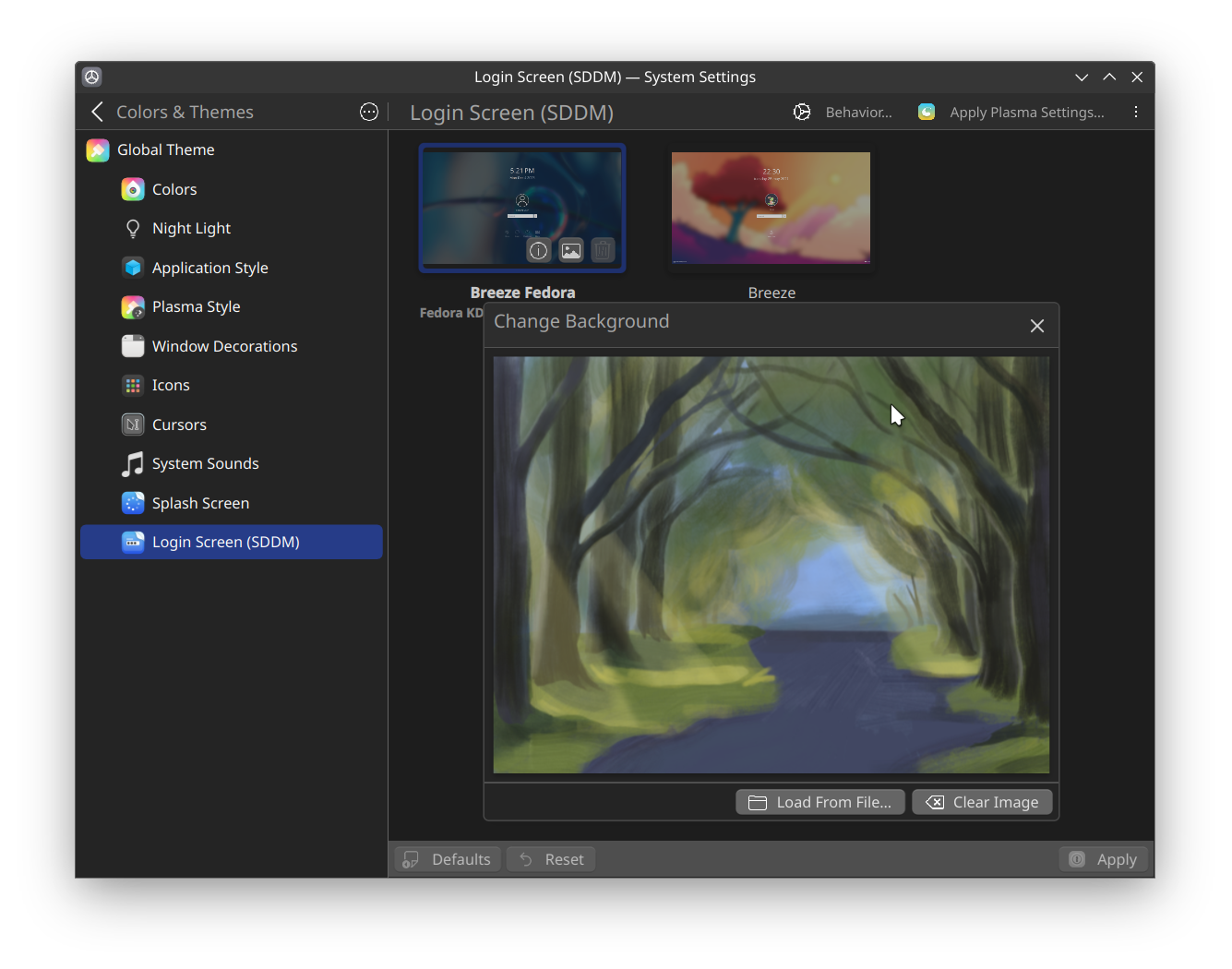This screenshot has width=1232, height=969.
Task: Select the Breeze login theme thumbnail
Action: (x=771, y=208)
